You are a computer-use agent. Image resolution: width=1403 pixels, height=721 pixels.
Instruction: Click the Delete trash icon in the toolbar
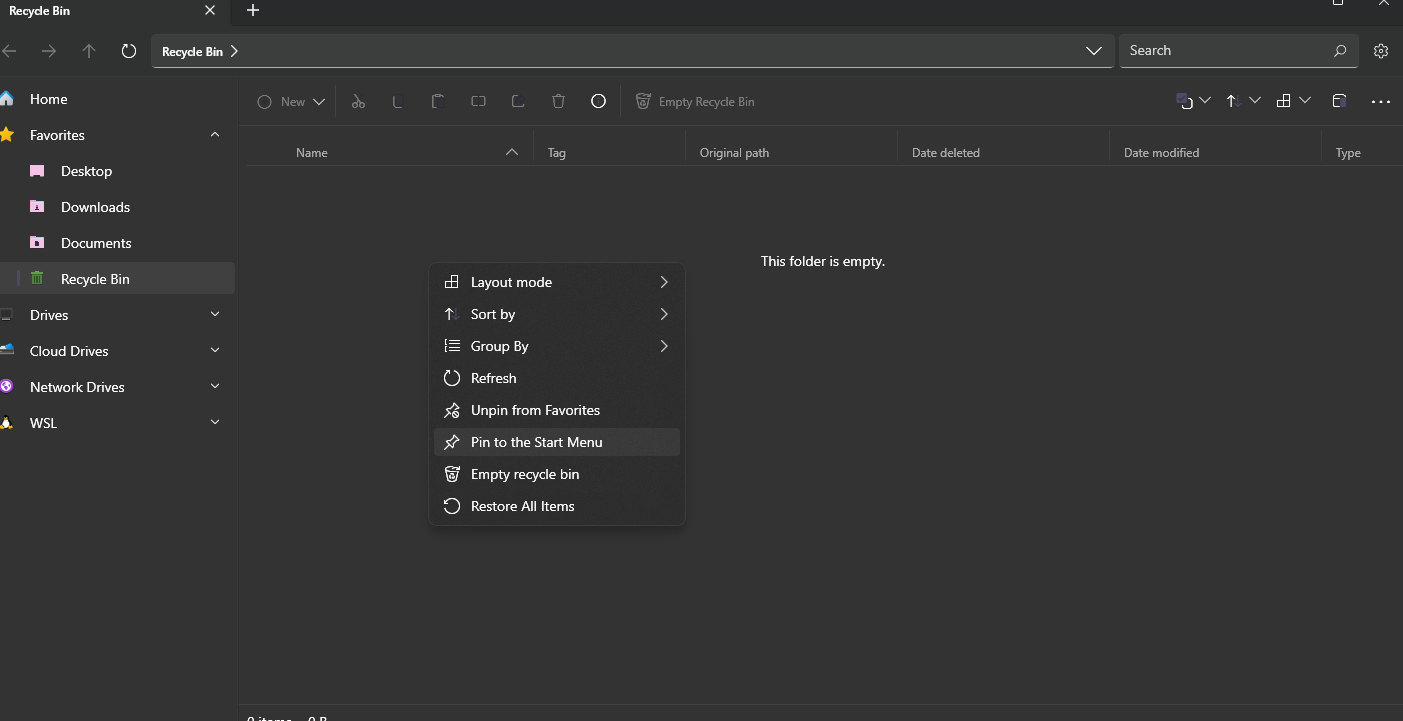557,101
